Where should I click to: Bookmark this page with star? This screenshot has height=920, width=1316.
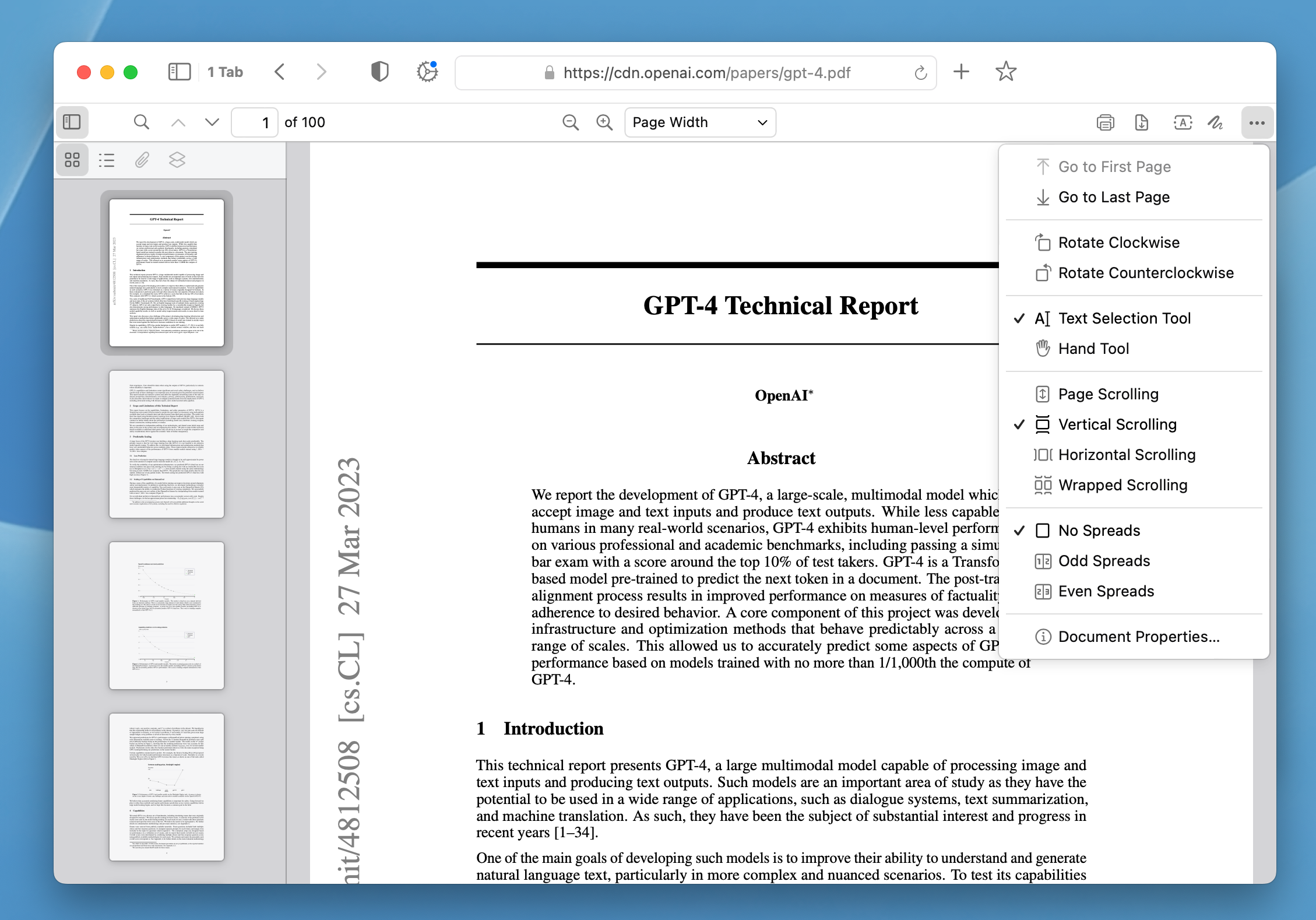(1006, 72)
